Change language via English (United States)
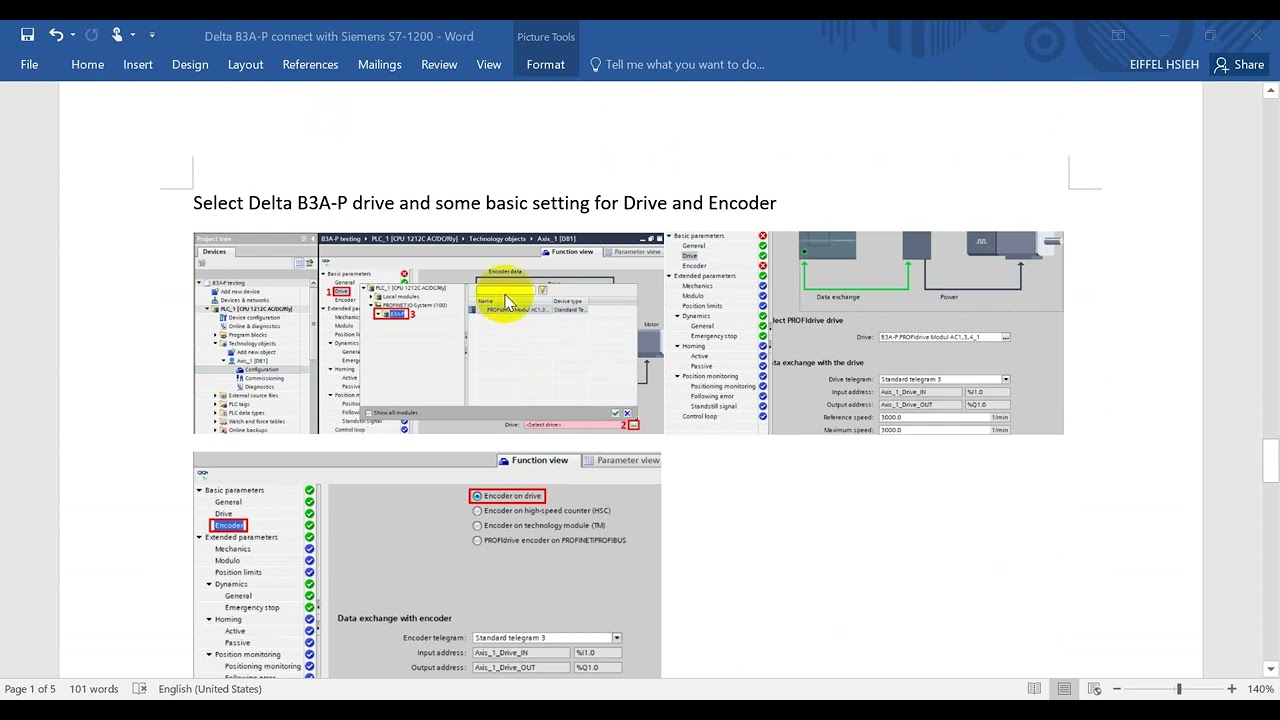 click(210, 689)
